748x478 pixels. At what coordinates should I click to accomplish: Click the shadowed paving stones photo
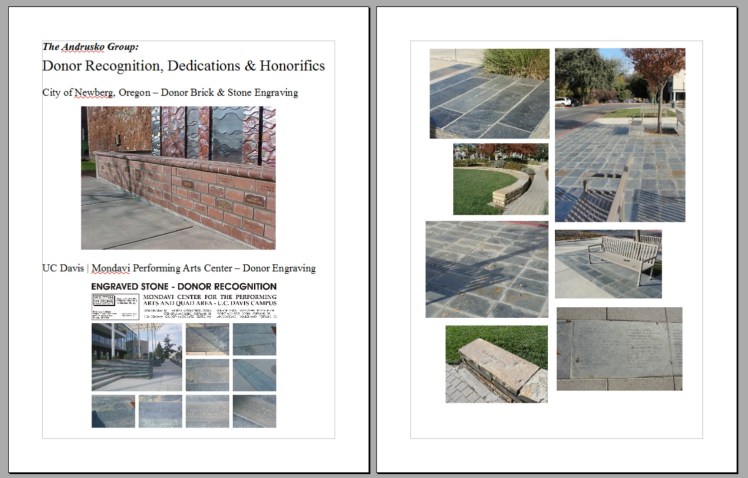pos(486,269)
